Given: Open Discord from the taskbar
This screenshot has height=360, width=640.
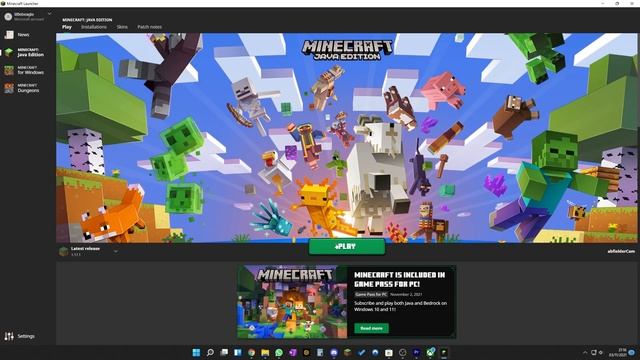Looking at the screenshot, I should click(334, 352).
